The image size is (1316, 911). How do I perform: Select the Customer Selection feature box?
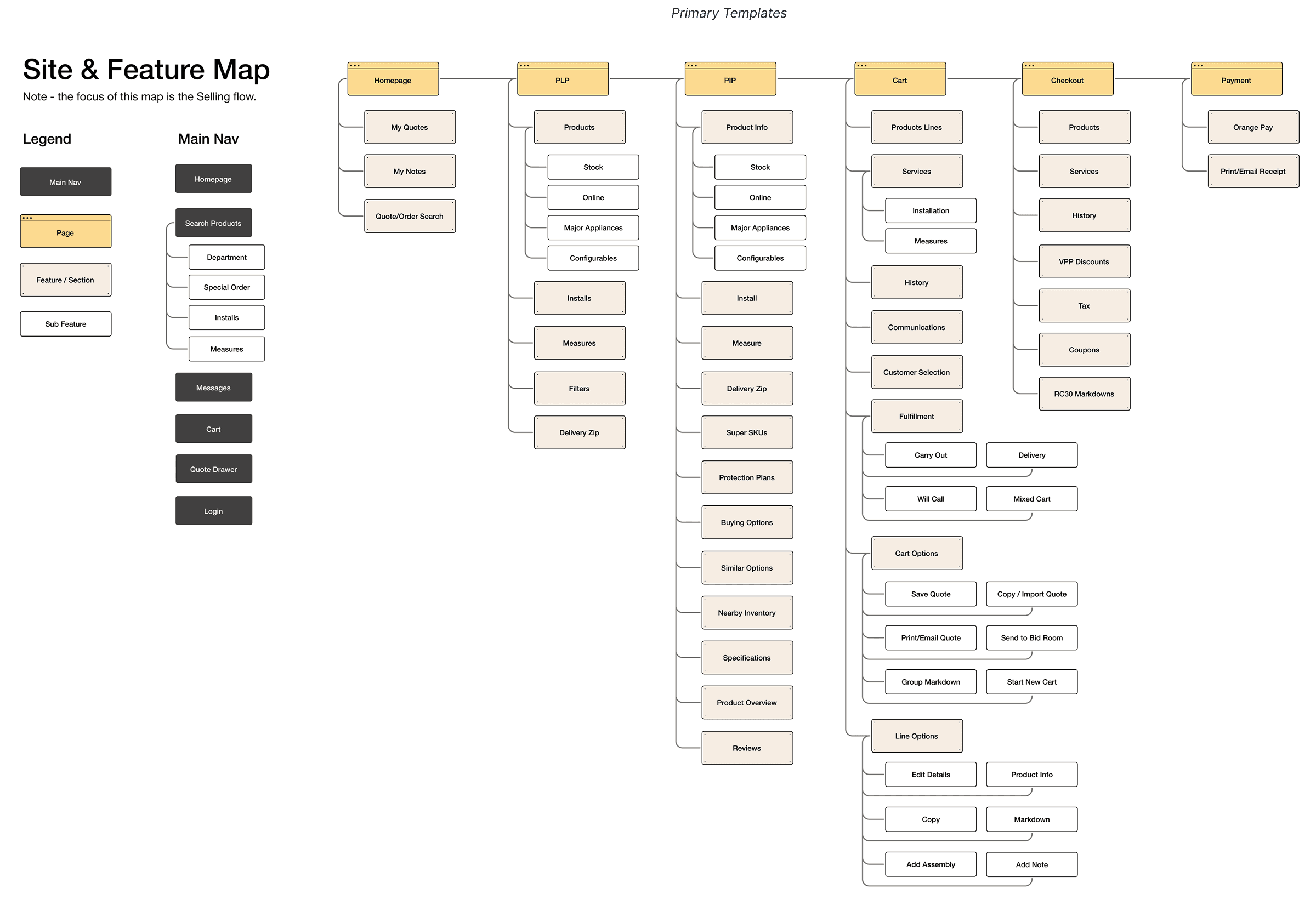pyautogui.click(x=916, y=372)
